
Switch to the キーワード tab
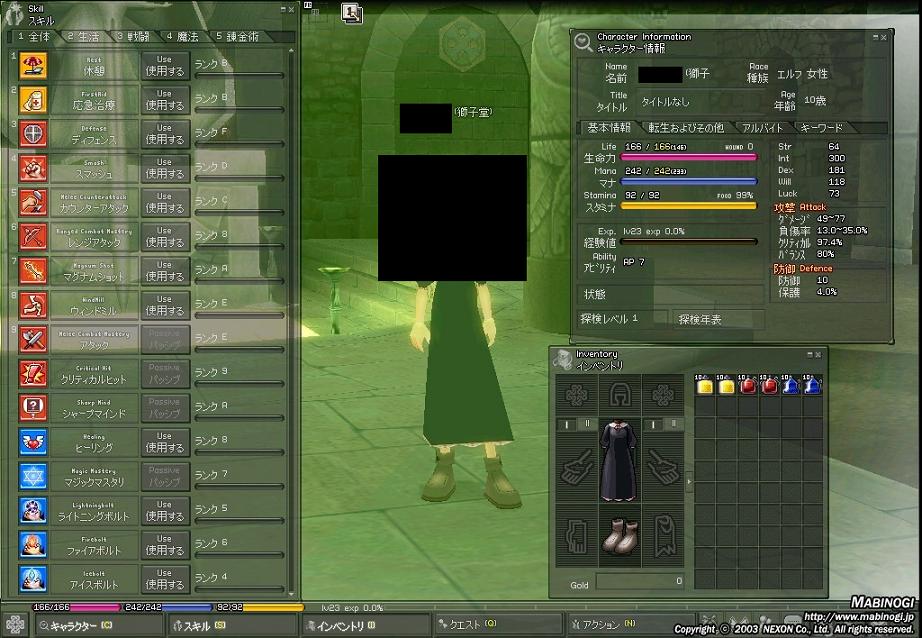821,128
